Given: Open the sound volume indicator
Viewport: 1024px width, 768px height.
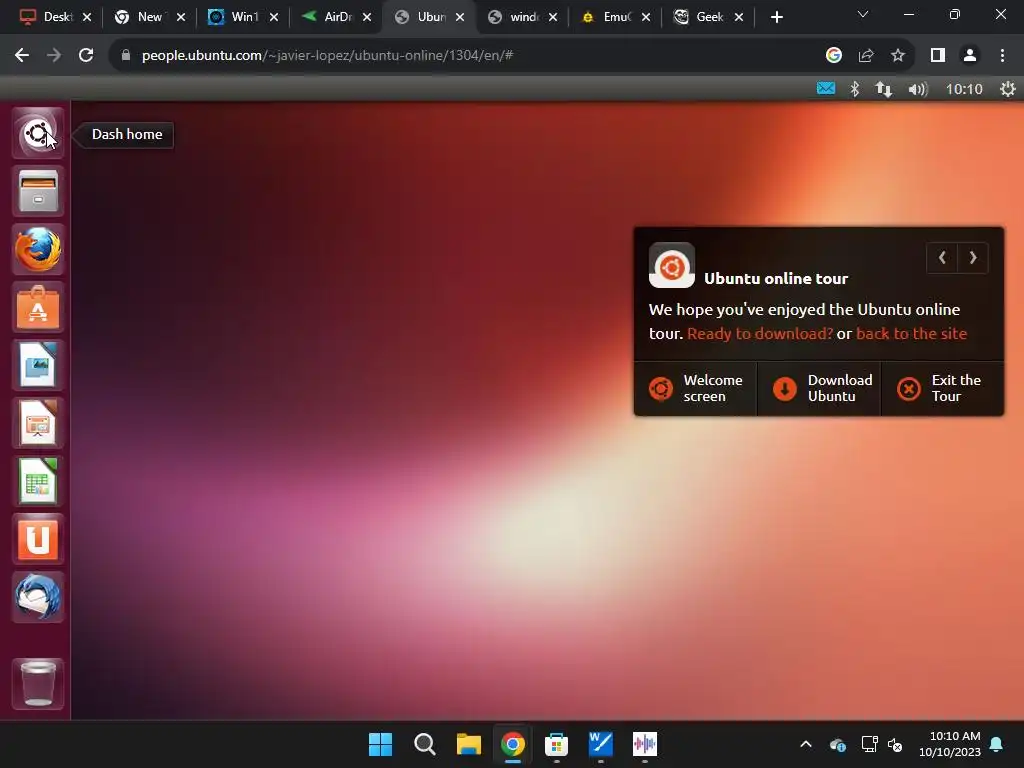Looking at the screenshot, I should tap(918, 89).
